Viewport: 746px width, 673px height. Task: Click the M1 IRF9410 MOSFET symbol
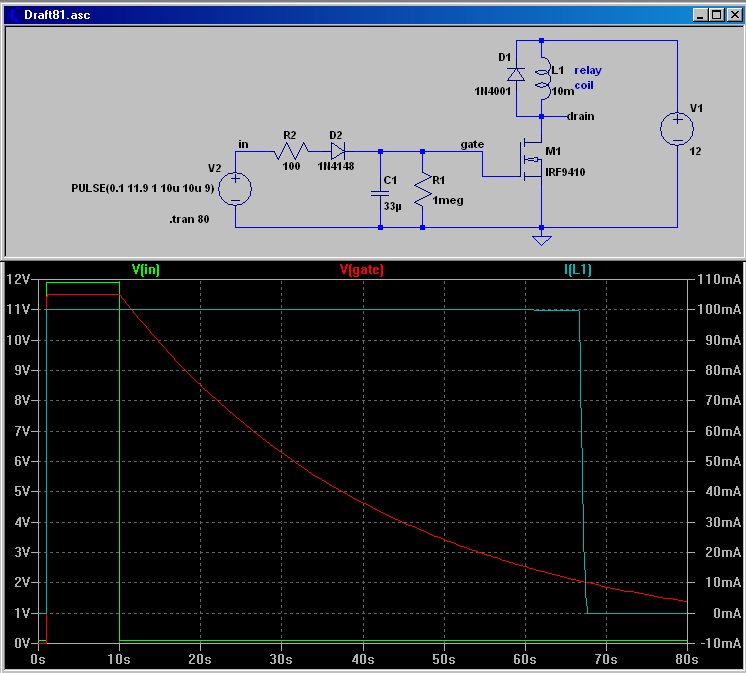(532, 160)
